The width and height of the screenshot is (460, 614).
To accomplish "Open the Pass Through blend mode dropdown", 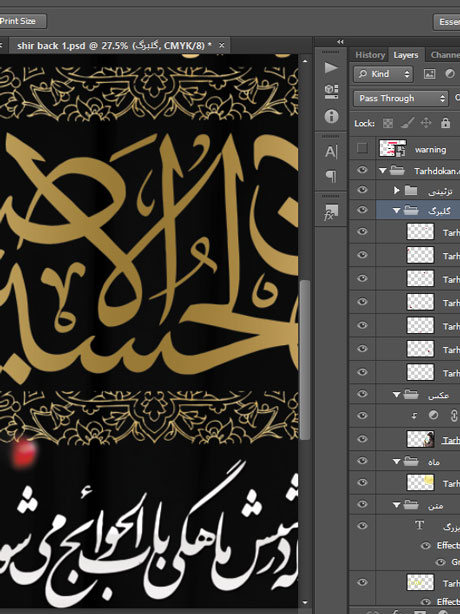I will click(x=400, y=98).
